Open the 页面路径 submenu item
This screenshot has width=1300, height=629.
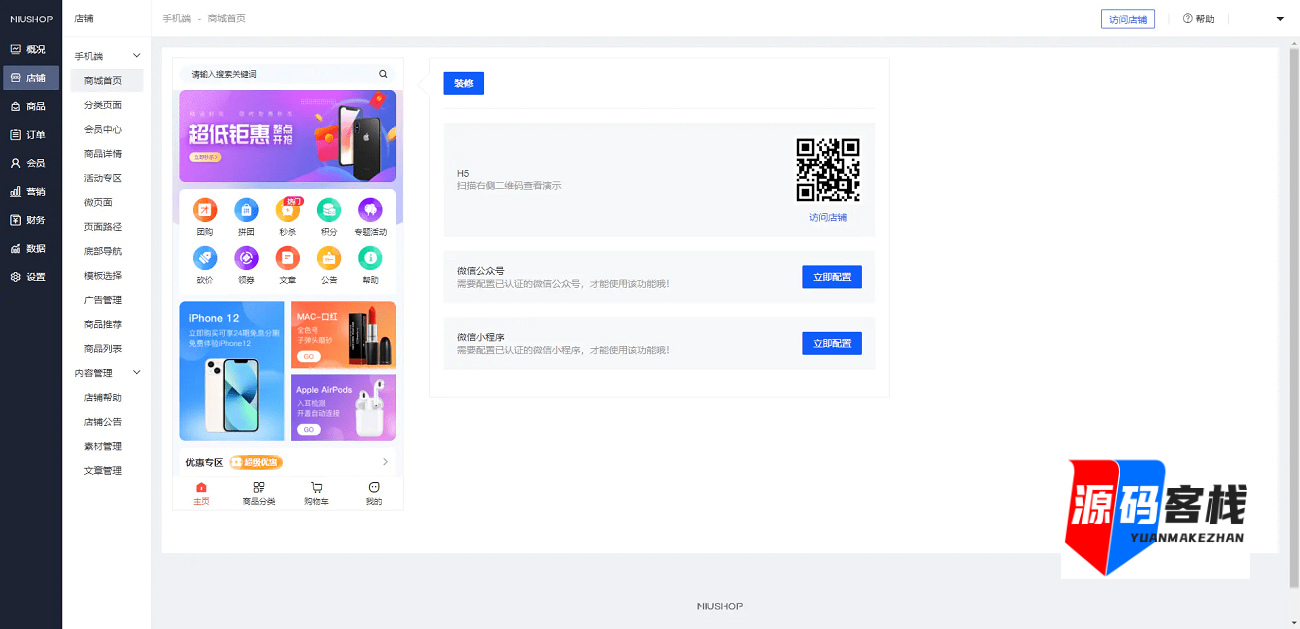103,227
